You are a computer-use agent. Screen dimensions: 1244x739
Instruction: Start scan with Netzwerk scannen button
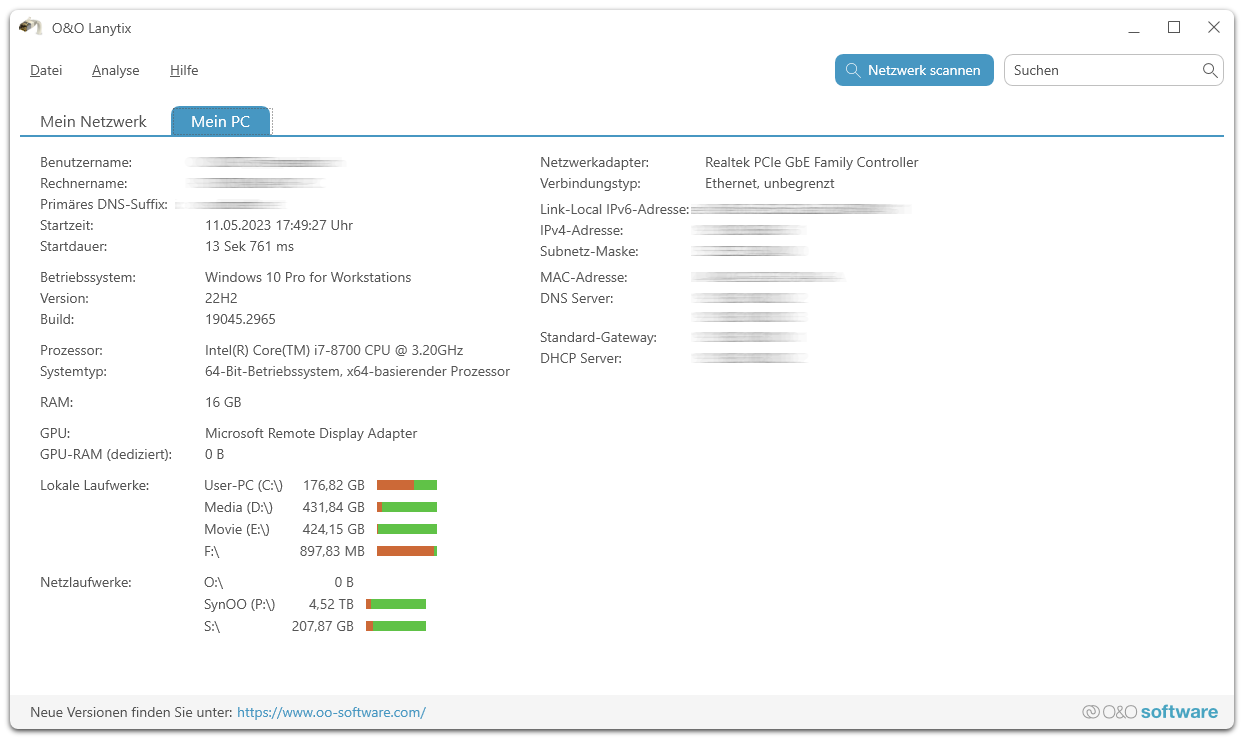914,70
